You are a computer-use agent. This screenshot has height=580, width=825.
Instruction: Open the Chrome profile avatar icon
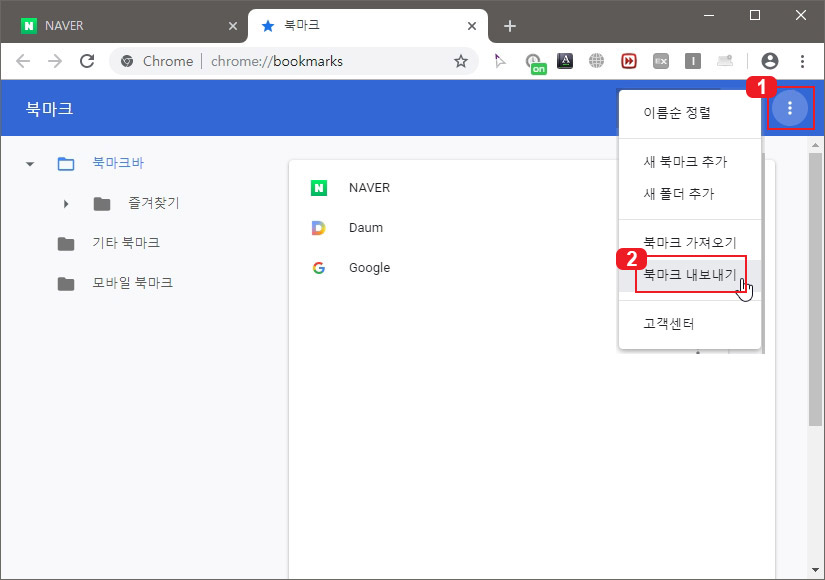[769, 61]
